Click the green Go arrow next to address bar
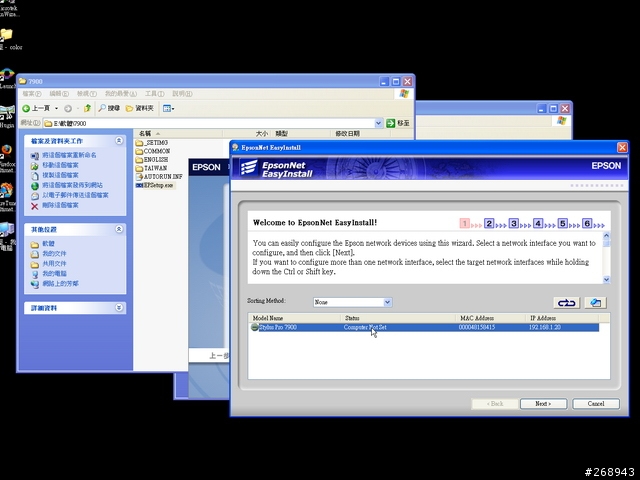 click(x=391, y=123)
